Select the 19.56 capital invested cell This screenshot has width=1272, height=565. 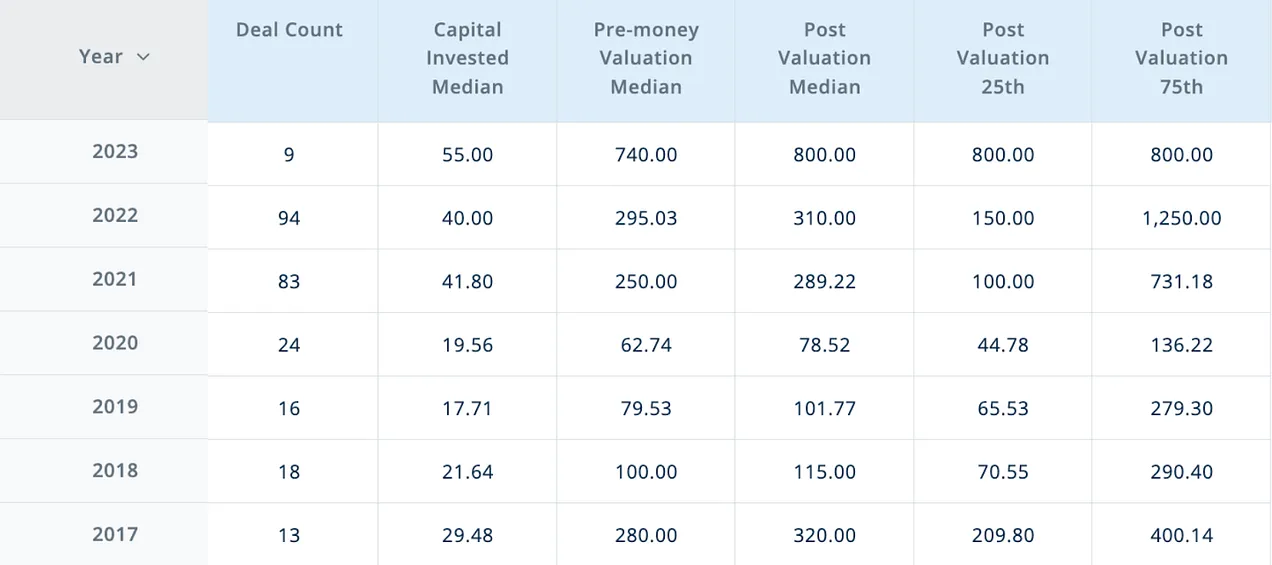pyautogui.click(x=467, y=345)
